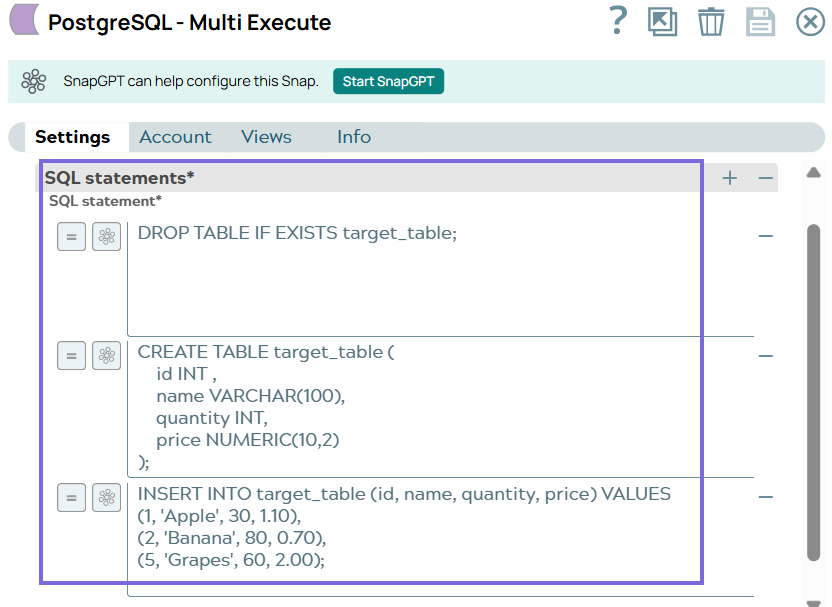Open the Views tab

266,137
